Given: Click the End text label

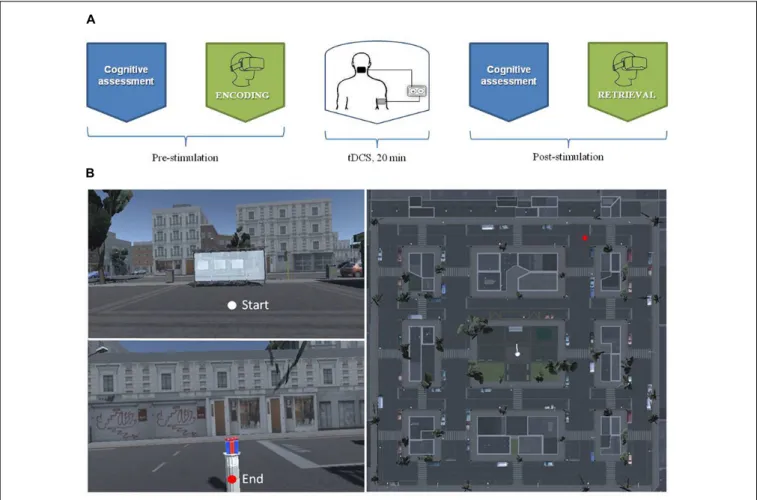Looking at the screenshot, I should 252,479.
